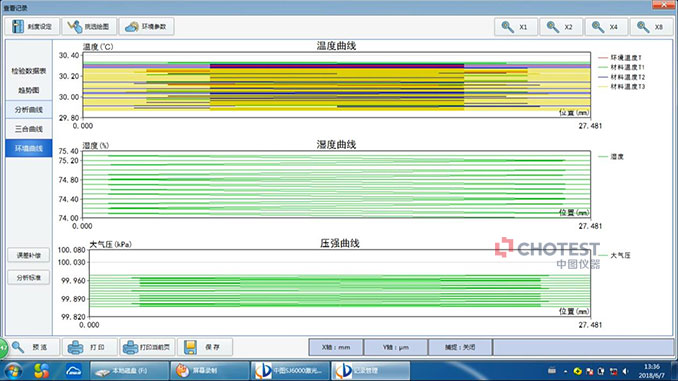Set zoom to X8 magnifier
This screenshot has height=381, width=678.
coord(651,27)
